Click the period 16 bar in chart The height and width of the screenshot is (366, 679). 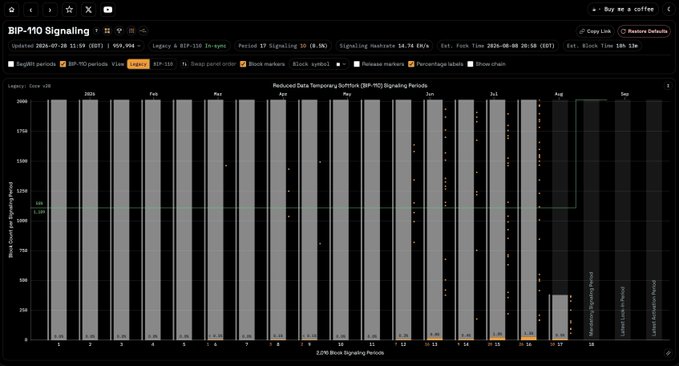[x=528, y=220]
